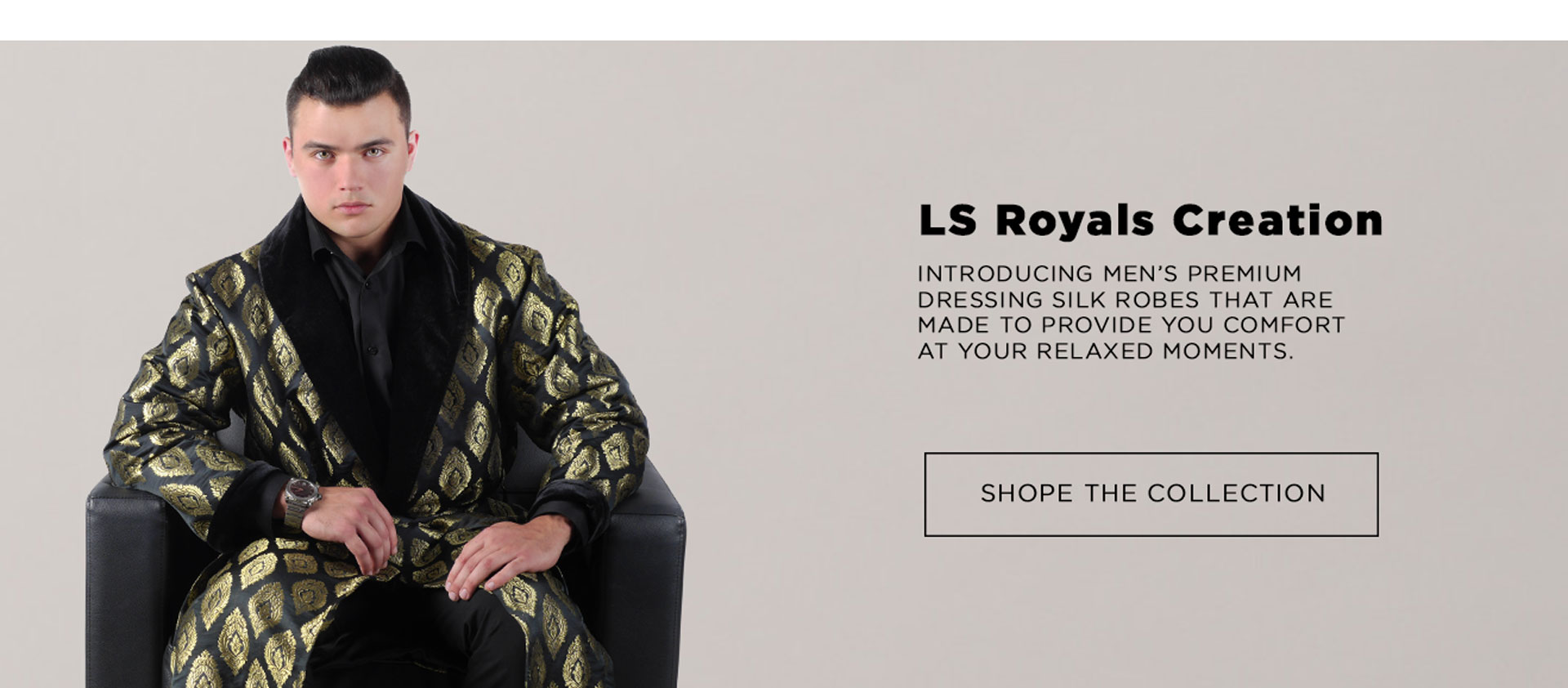Click the Shope The Collection button
Viewport: 1568px width, 688px height.
(1151, 494)
